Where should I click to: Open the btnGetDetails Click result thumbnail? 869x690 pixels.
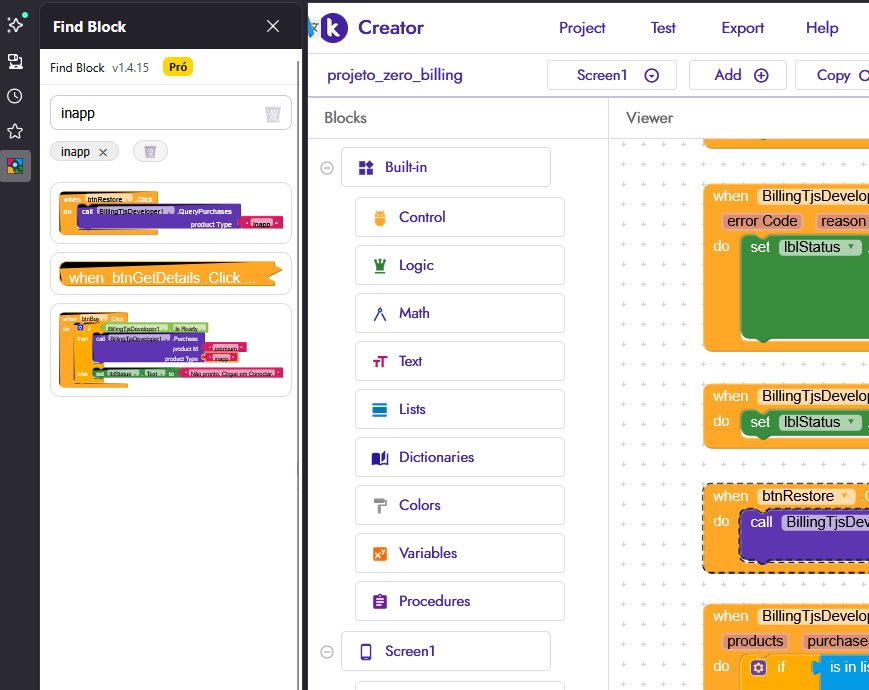click(x=171, y=274)
